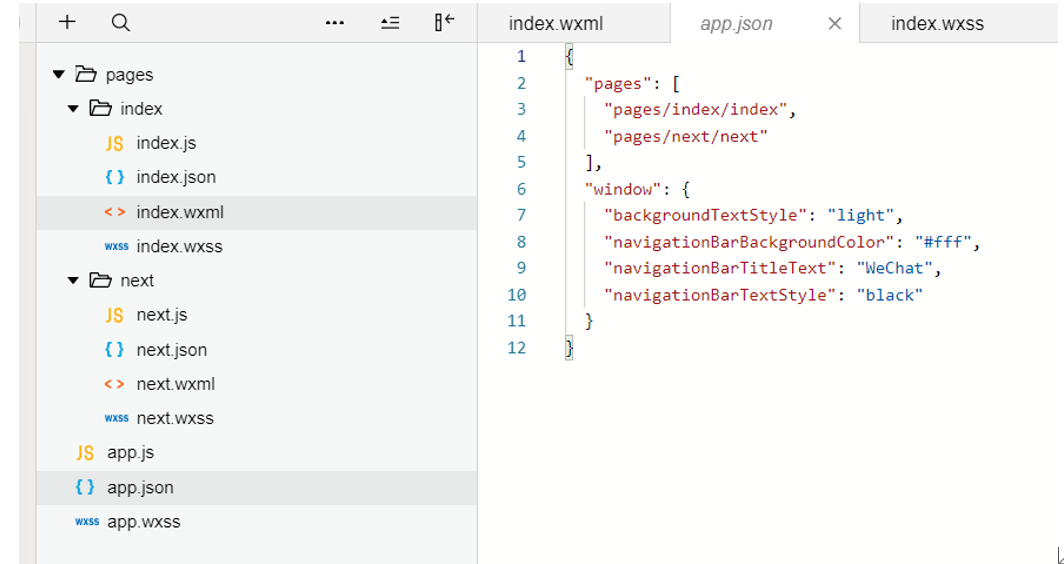Select the next folder label
This screenshot has width=1064, height=564.
[x=137, y=280]
